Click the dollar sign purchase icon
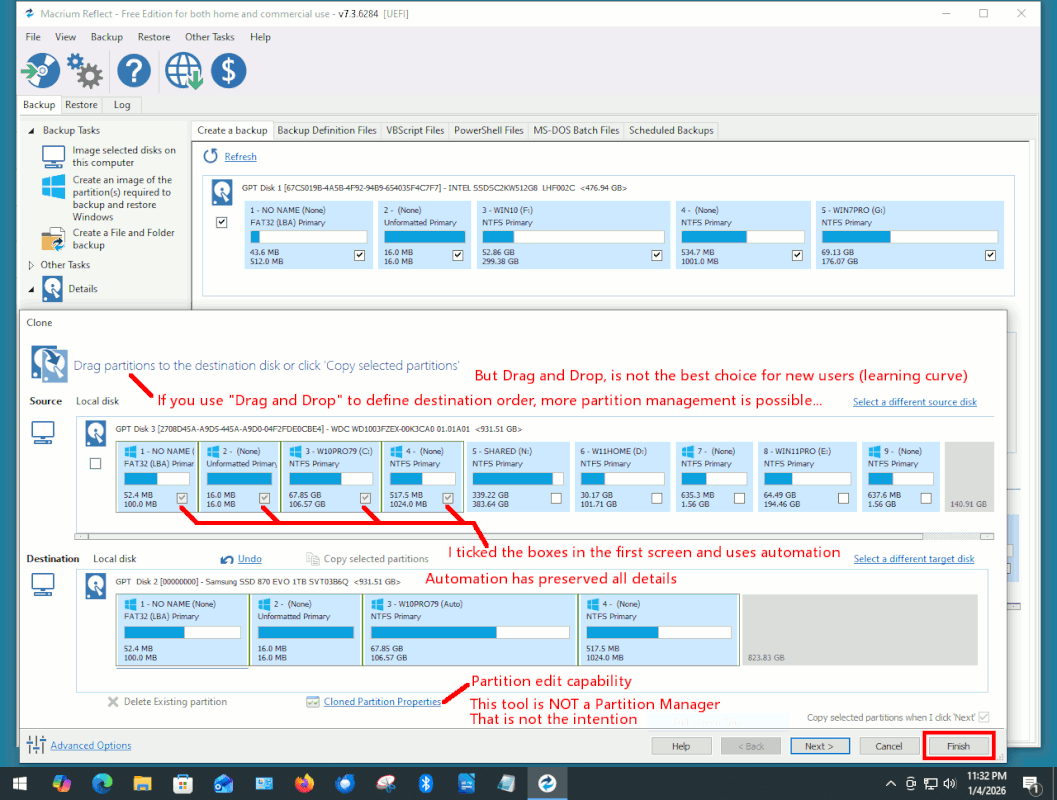 click(229, 70)
